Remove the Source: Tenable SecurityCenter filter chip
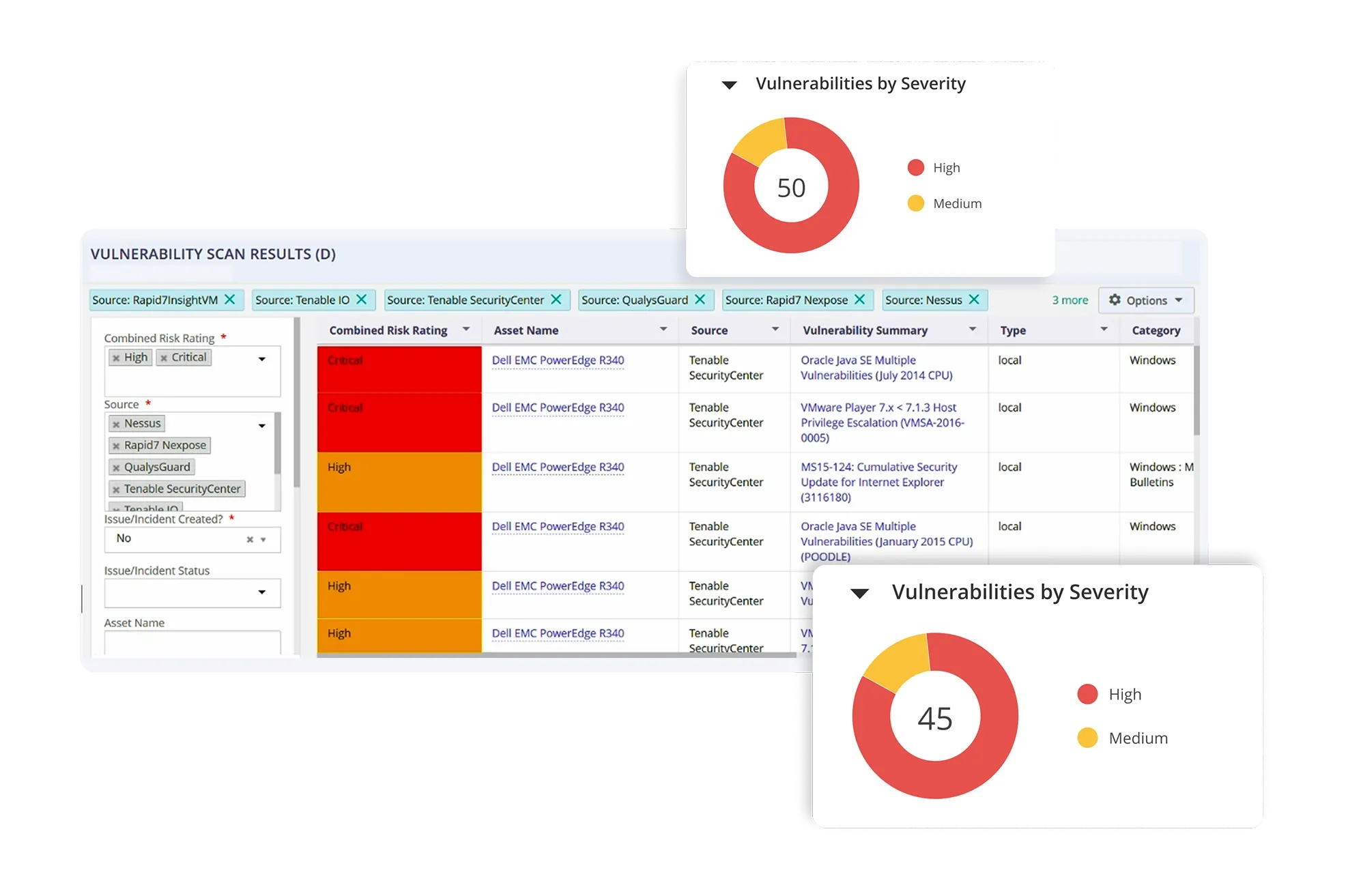The image size is (1348, 896). pos(556,300)
